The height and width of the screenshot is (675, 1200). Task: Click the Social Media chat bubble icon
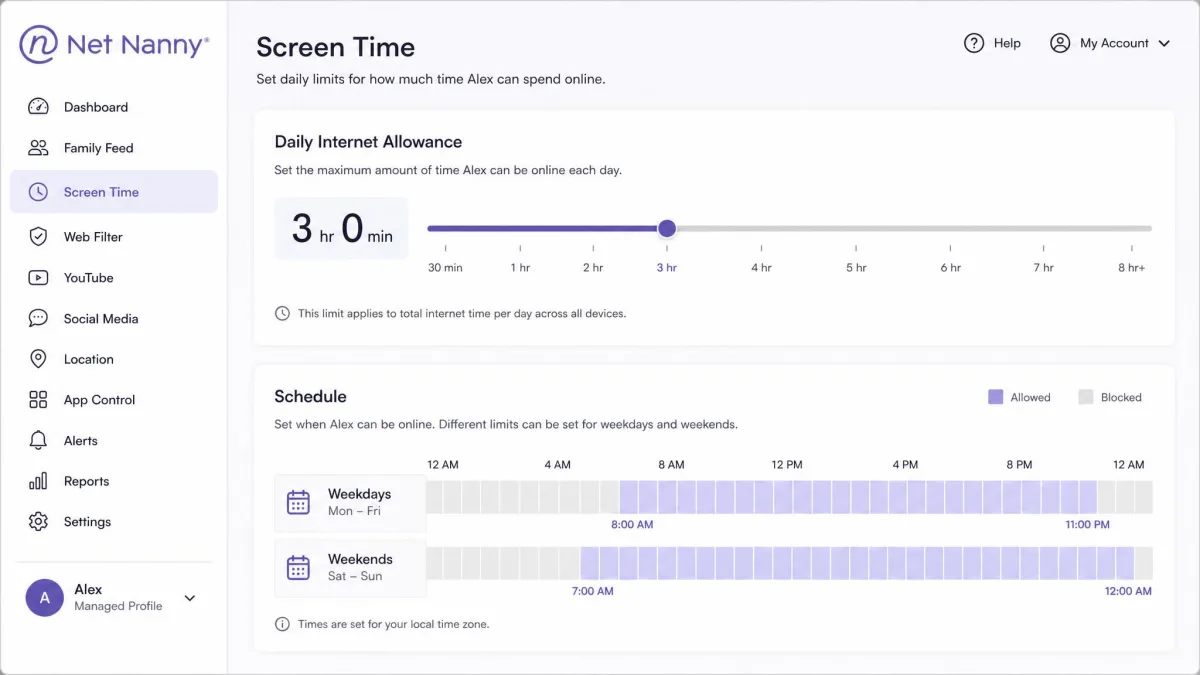[38, 319]
